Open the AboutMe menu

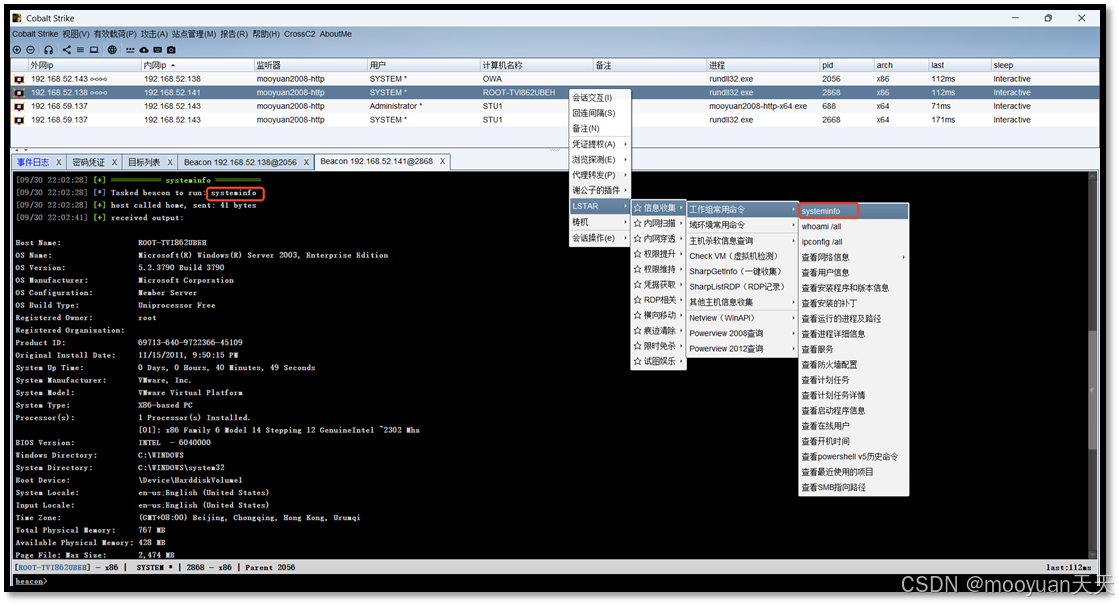335,34
